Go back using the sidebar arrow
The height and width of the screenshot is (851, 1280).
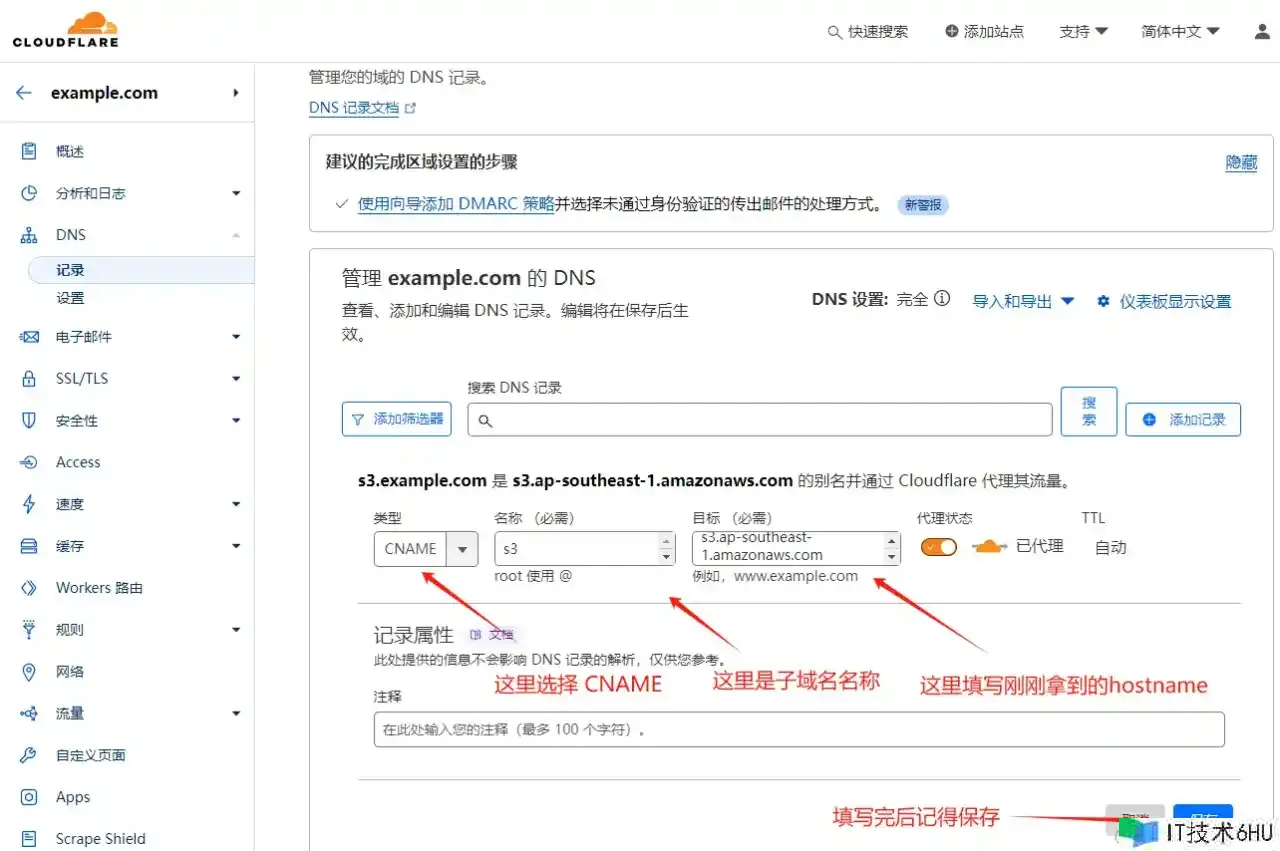(x=24, y=93)
